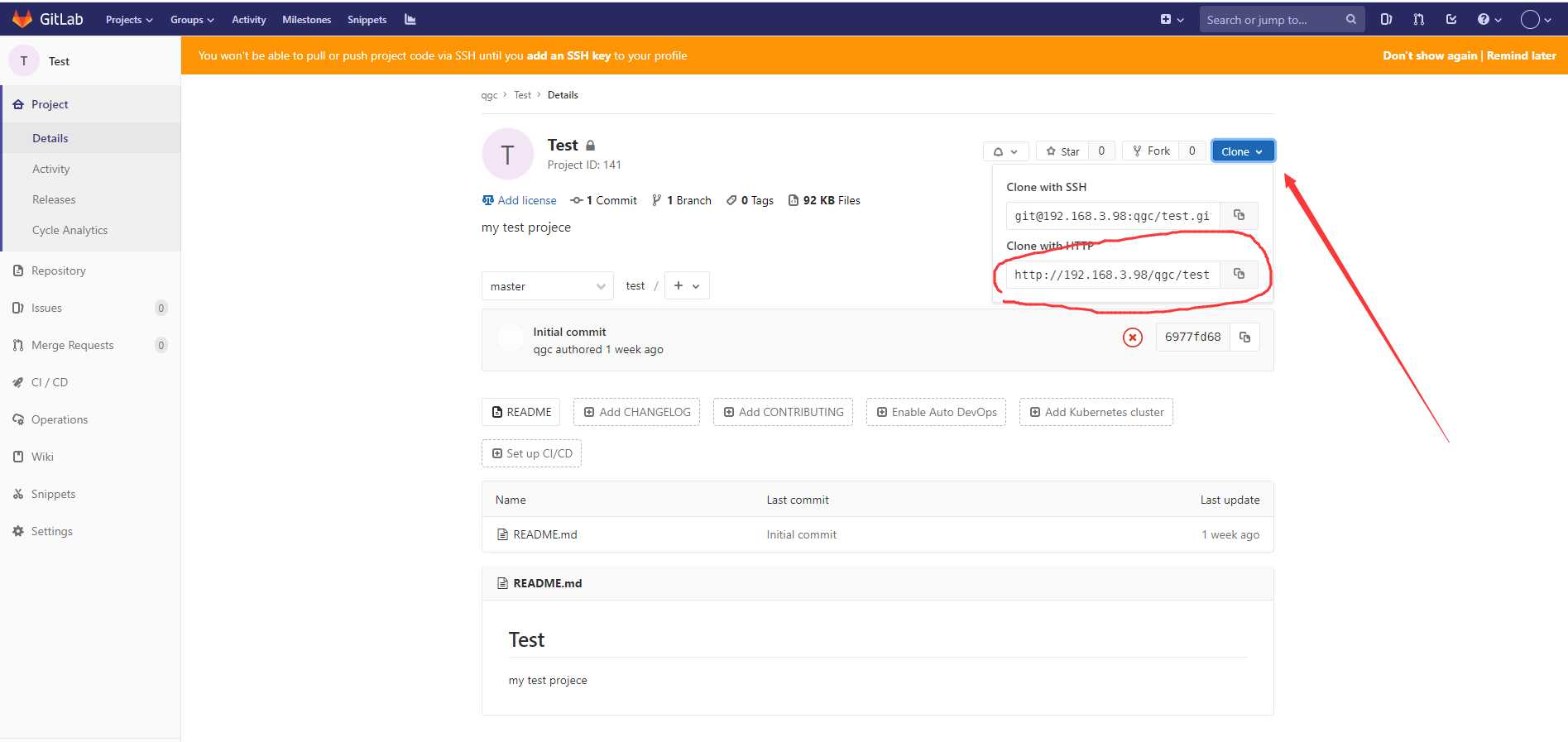Open Milestones in the top navigation
This screenshot has width=1568, height=742.
pos(306,19)
